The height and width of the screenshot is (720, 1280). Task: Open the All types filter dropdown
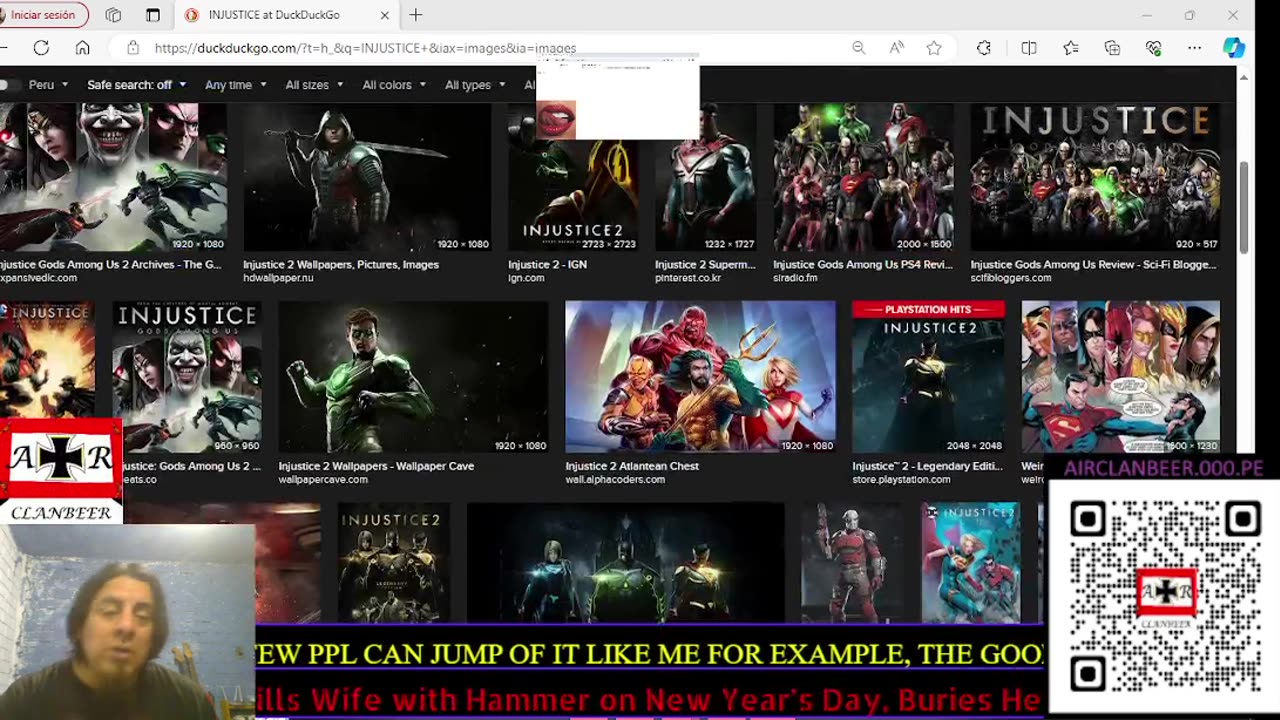pos(476,85)
